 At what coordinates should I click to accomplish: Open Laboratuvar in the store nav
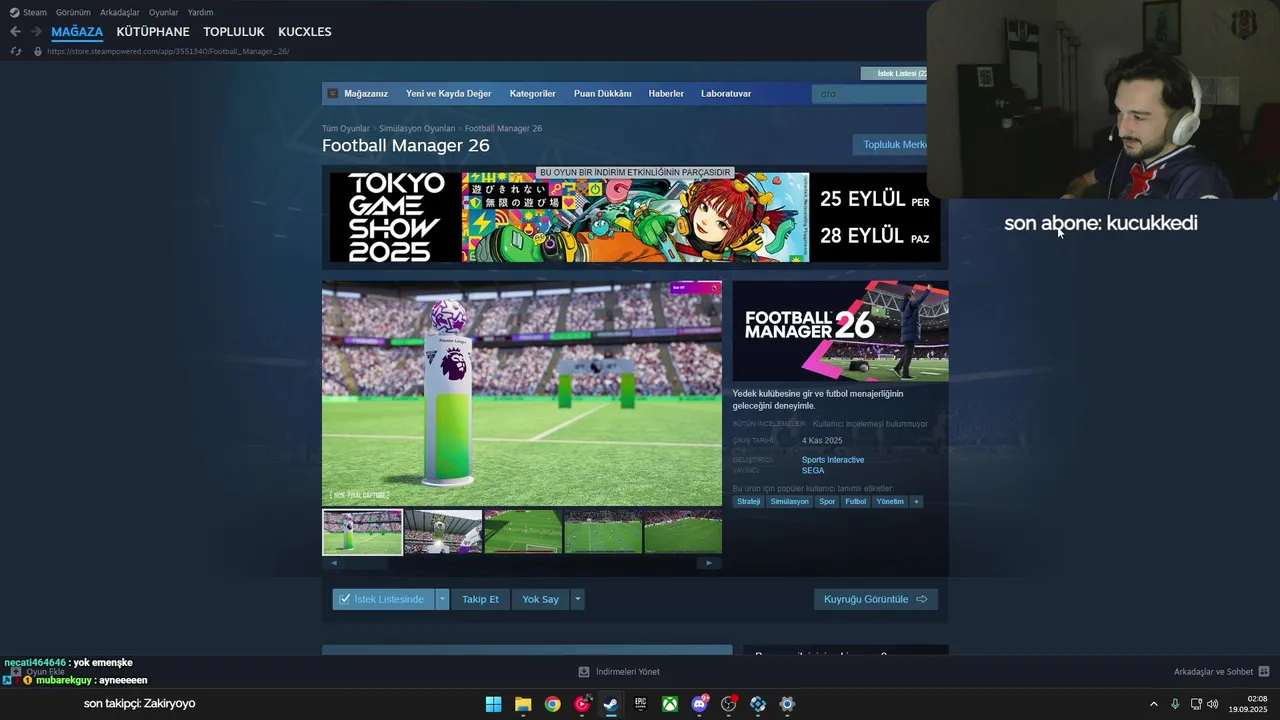pos(726,94)
